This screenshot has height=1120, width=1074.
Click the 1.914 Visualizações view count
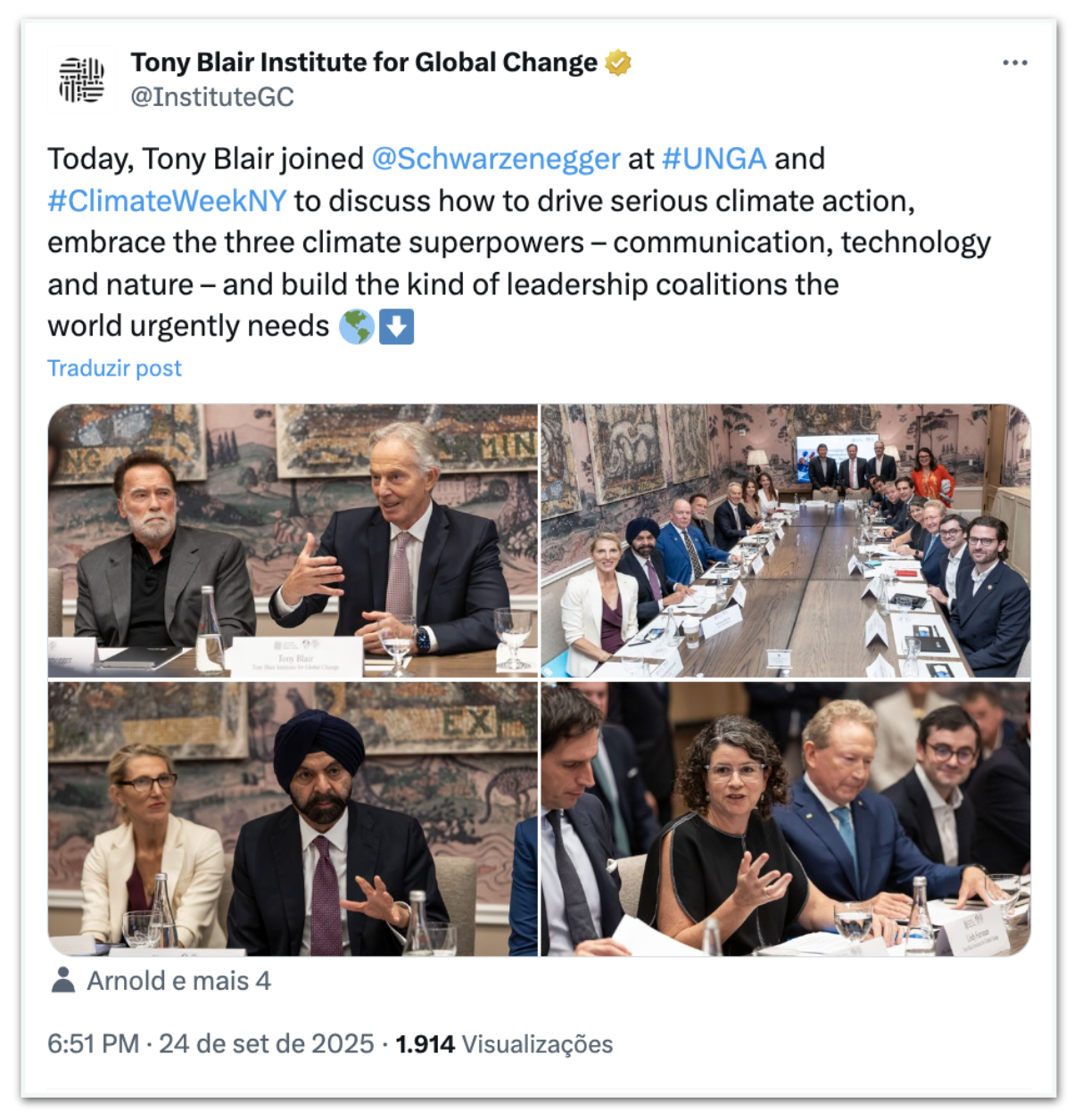(x=504, y=1044)
